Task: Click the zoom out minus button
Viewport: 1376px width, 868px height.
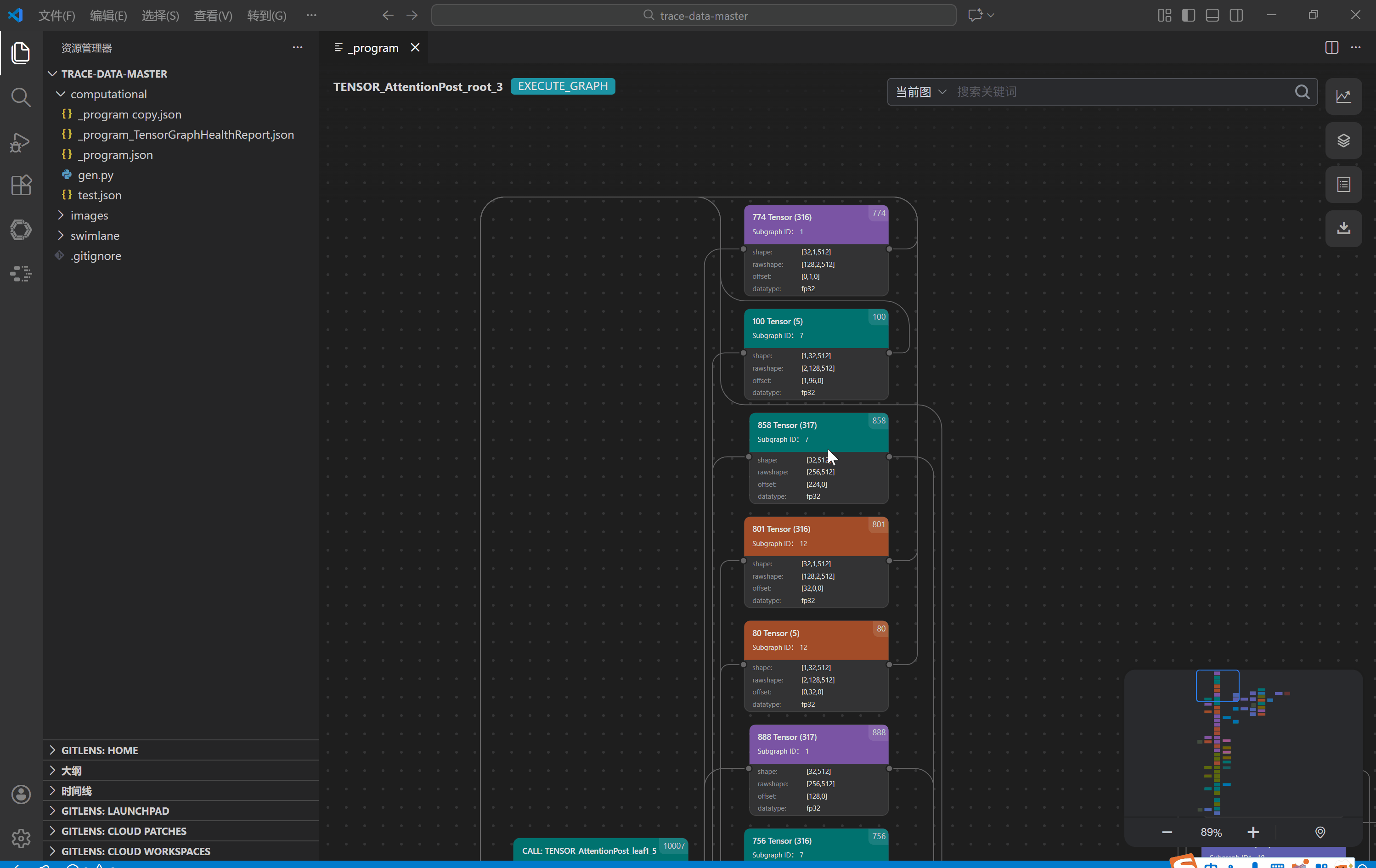Action: (1167, 832)
